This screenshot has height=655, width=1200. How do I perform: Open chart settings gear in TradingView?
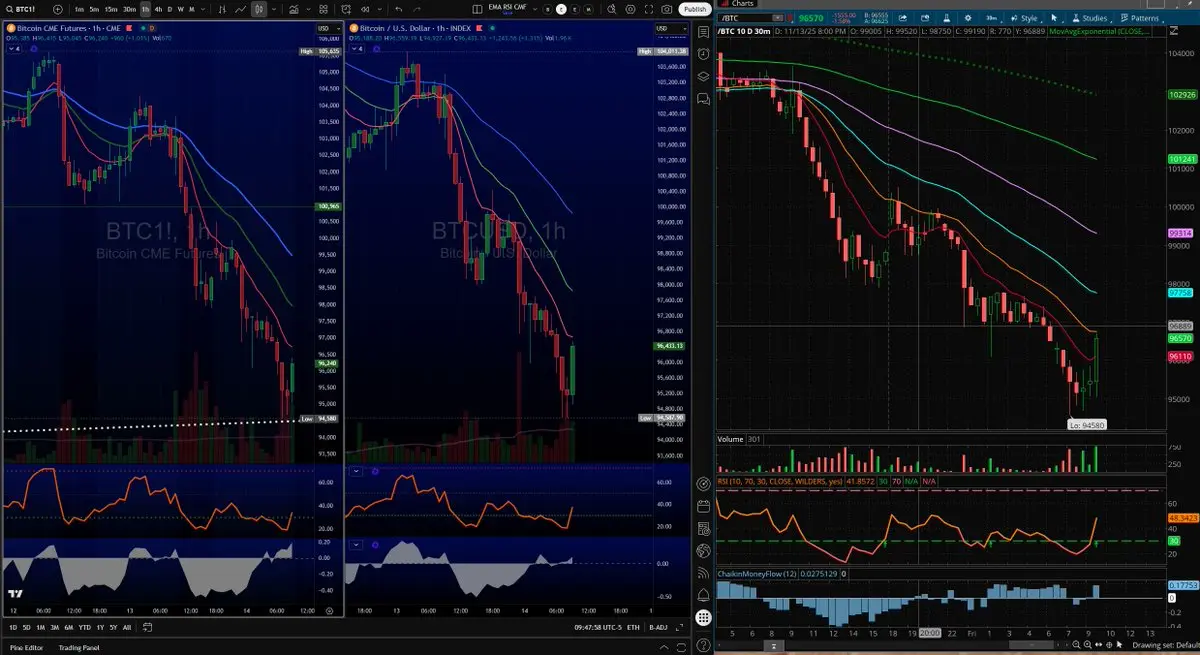click(630, 9)
